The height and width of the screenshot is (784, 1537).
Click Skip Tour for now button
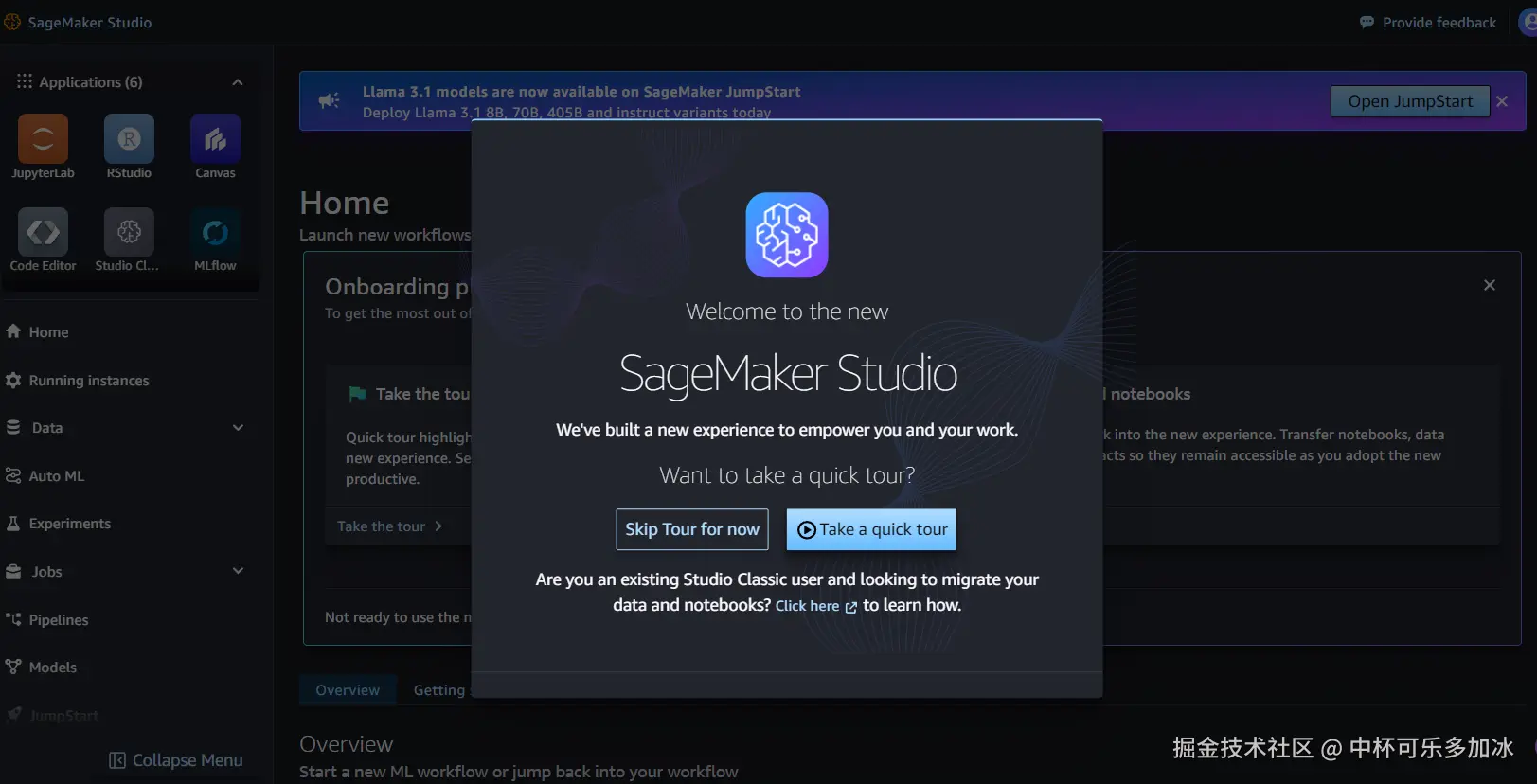click(x=692, y=529)
